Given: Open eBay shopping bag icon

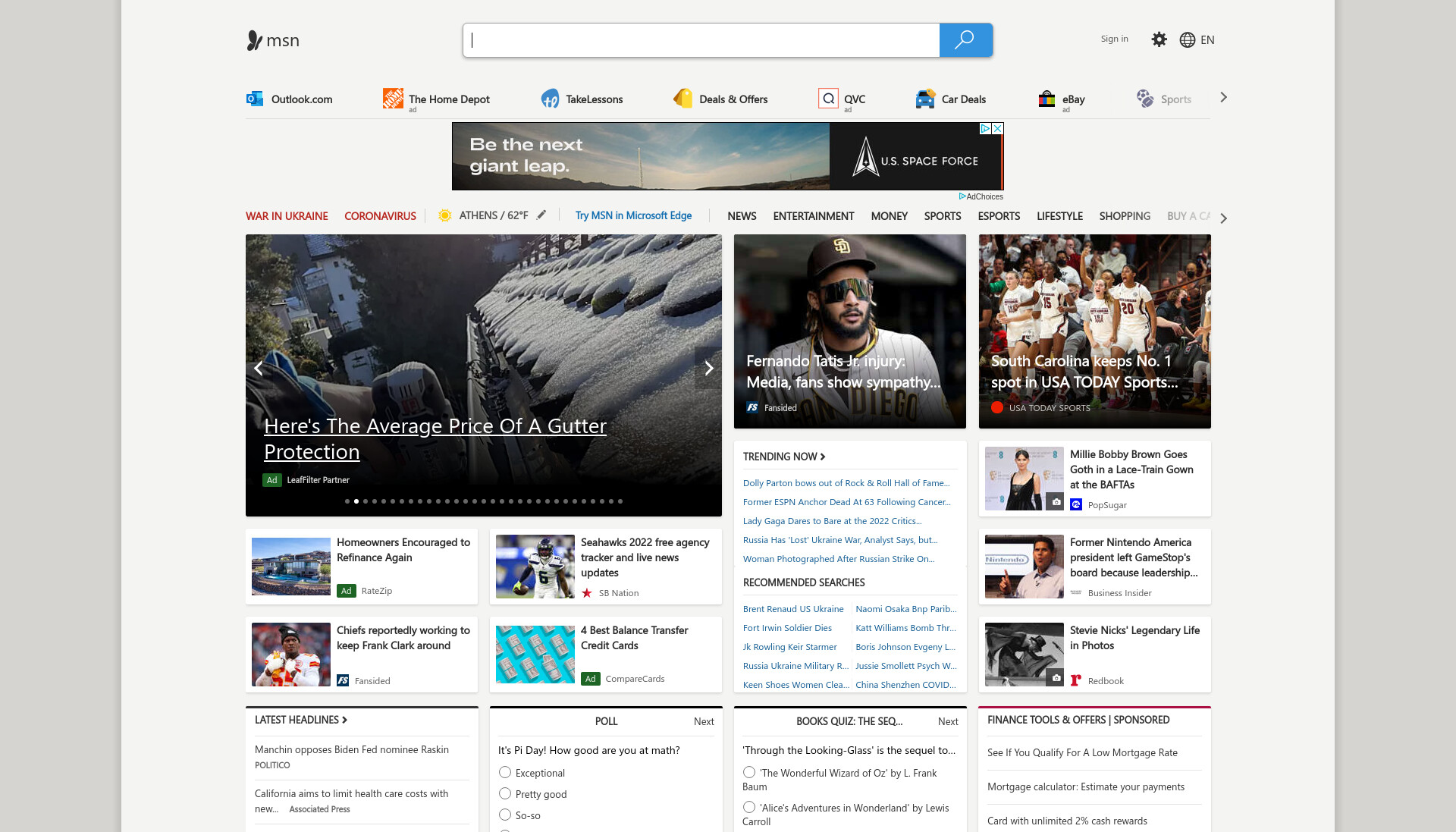Looking at the screenshot, I should point(1046,99).
